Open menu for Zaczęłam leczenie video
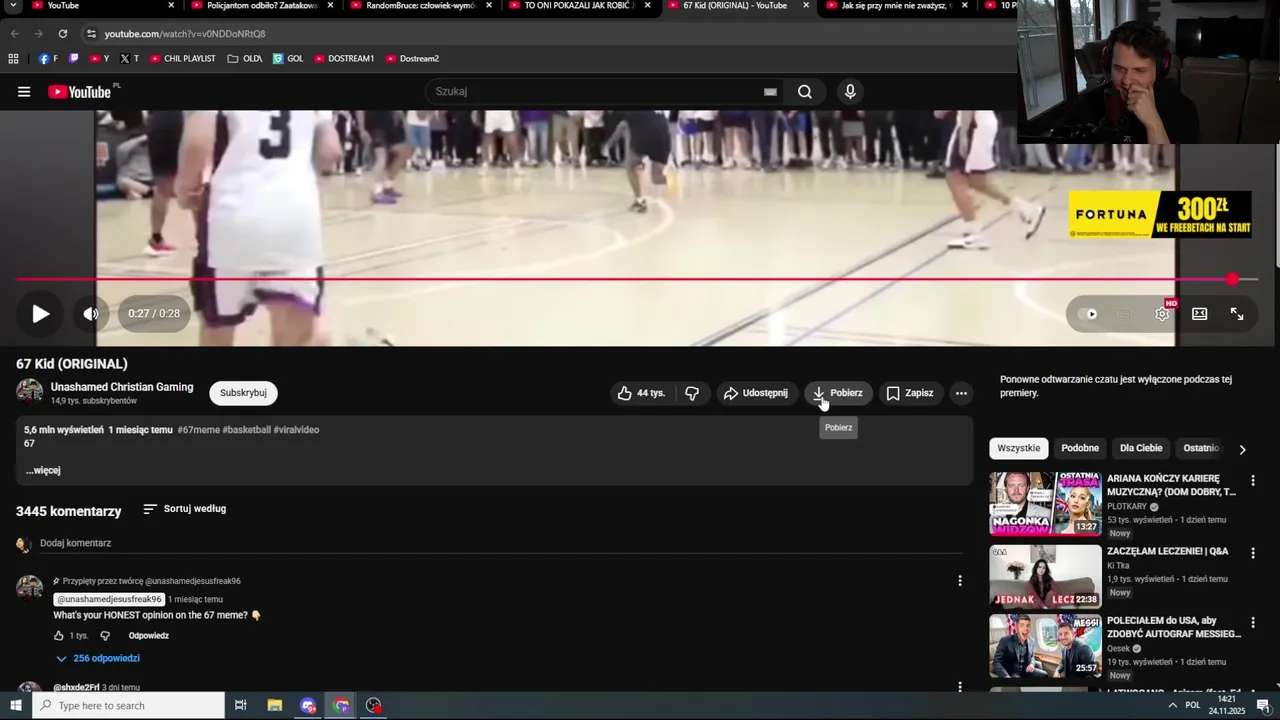Screen dimensions: 1280x720 tap(1252, 553)
